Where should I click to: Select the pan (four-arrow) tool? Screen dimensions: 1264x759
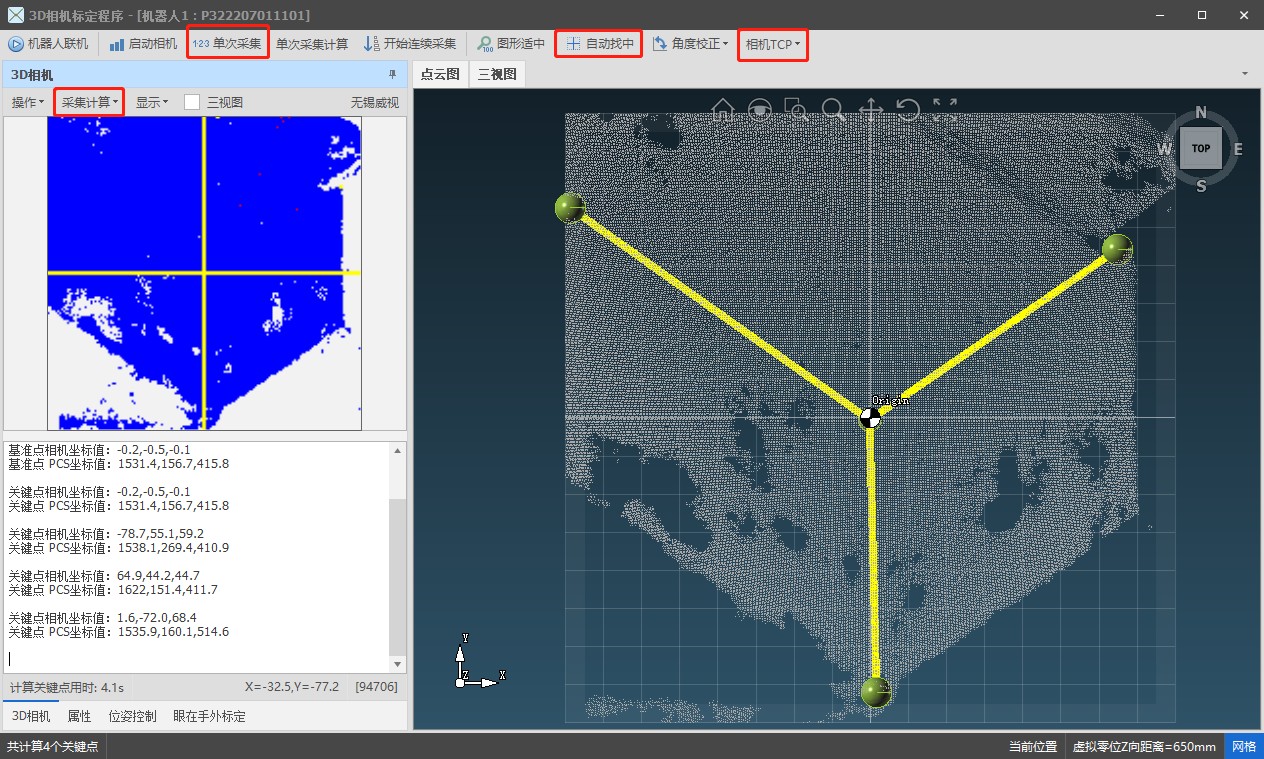pyautogui.click(x=870, y=110)
